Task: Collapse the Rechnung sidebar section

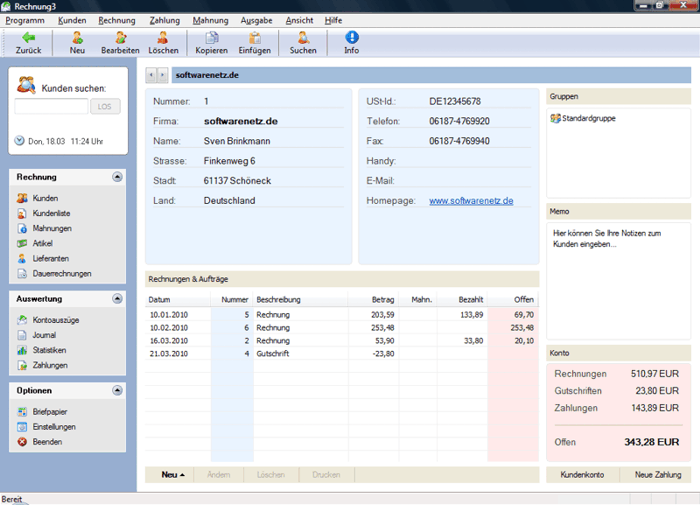Action: (x=117, y=177)
